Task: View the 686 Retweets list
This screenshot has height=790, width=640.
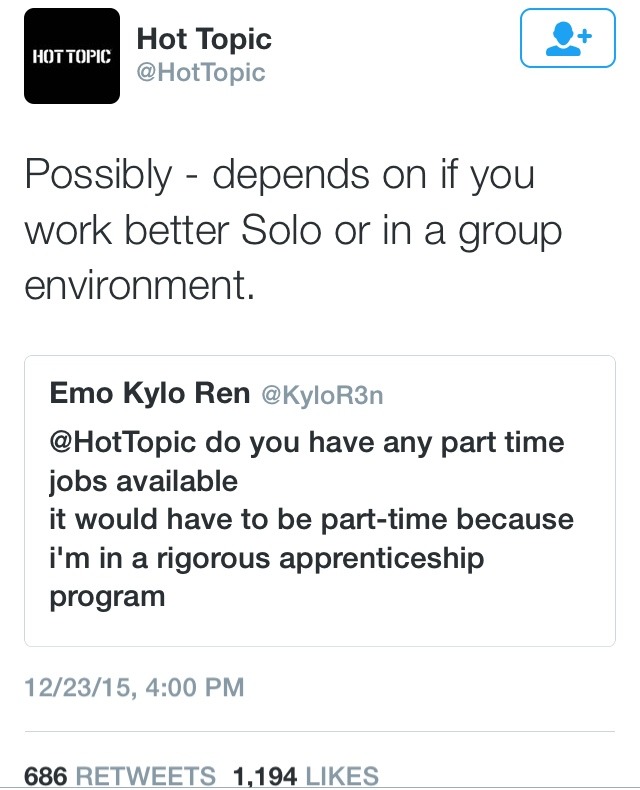Action: [120, 776]
